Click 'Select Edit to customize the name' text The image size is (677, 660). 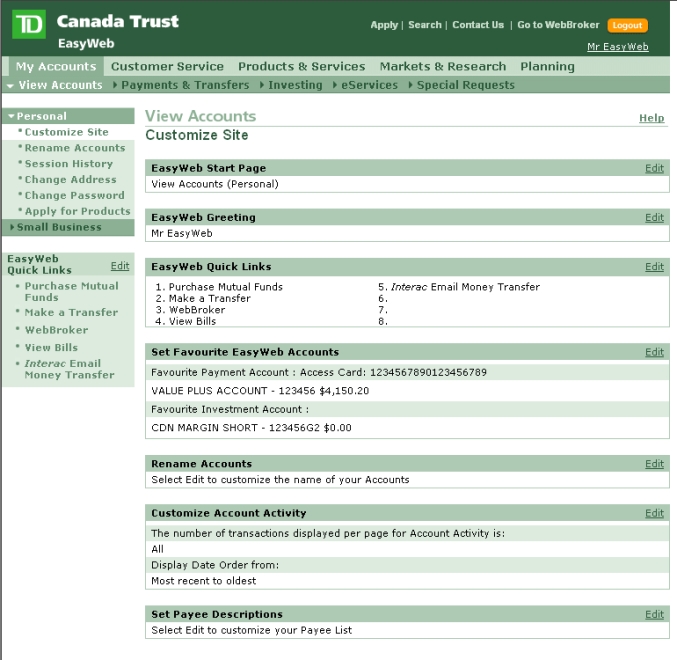[x=280, y=480]
